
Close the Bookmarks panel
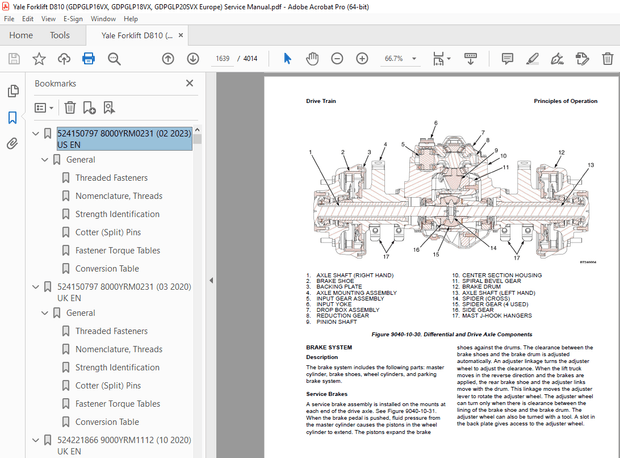point(189,83)
